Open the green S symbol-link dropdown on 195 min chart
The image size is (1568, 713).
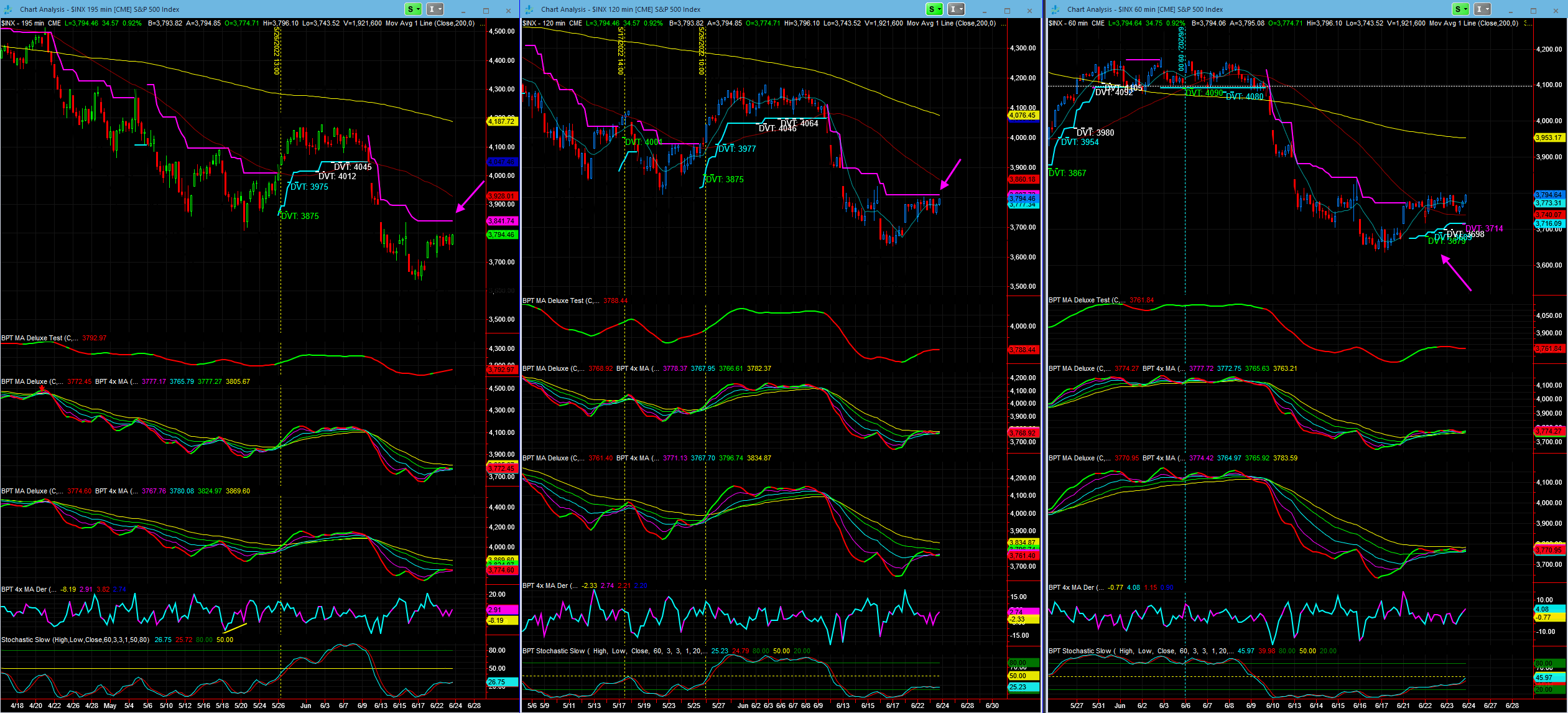pos(414,9)
